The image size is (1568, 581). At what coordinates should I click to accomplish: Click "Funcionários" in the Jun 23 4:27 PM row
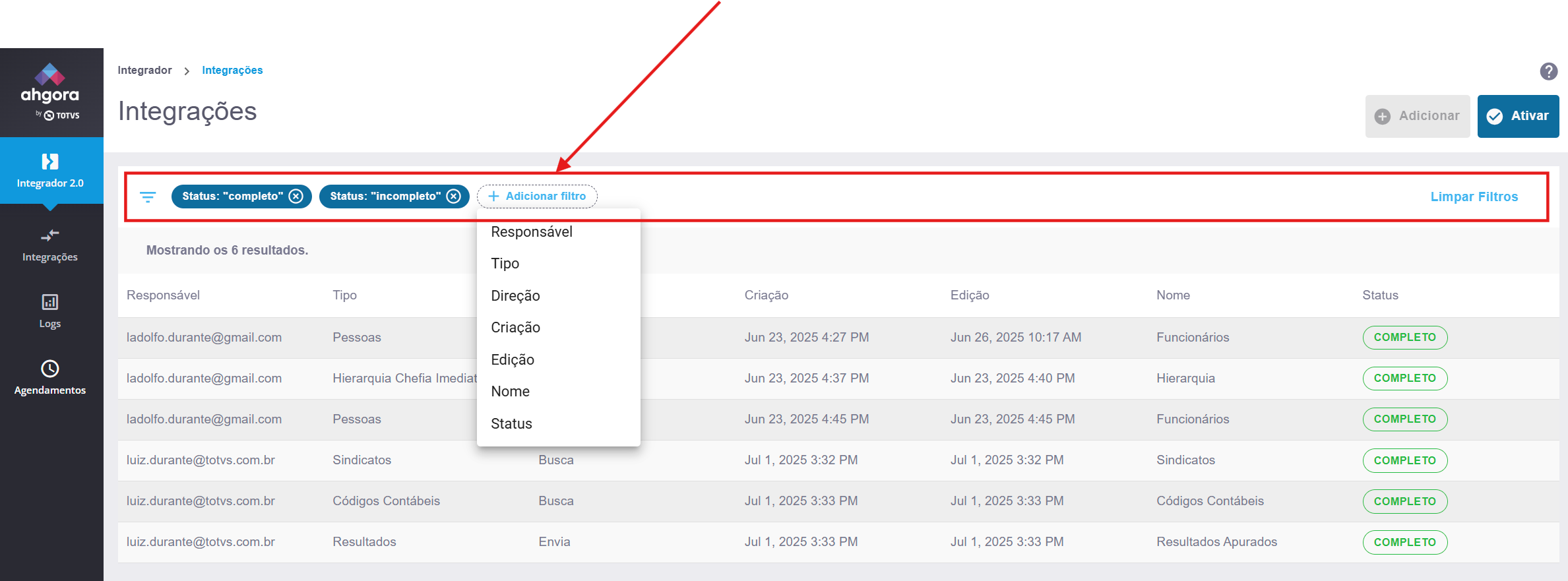pos(1193,338)
